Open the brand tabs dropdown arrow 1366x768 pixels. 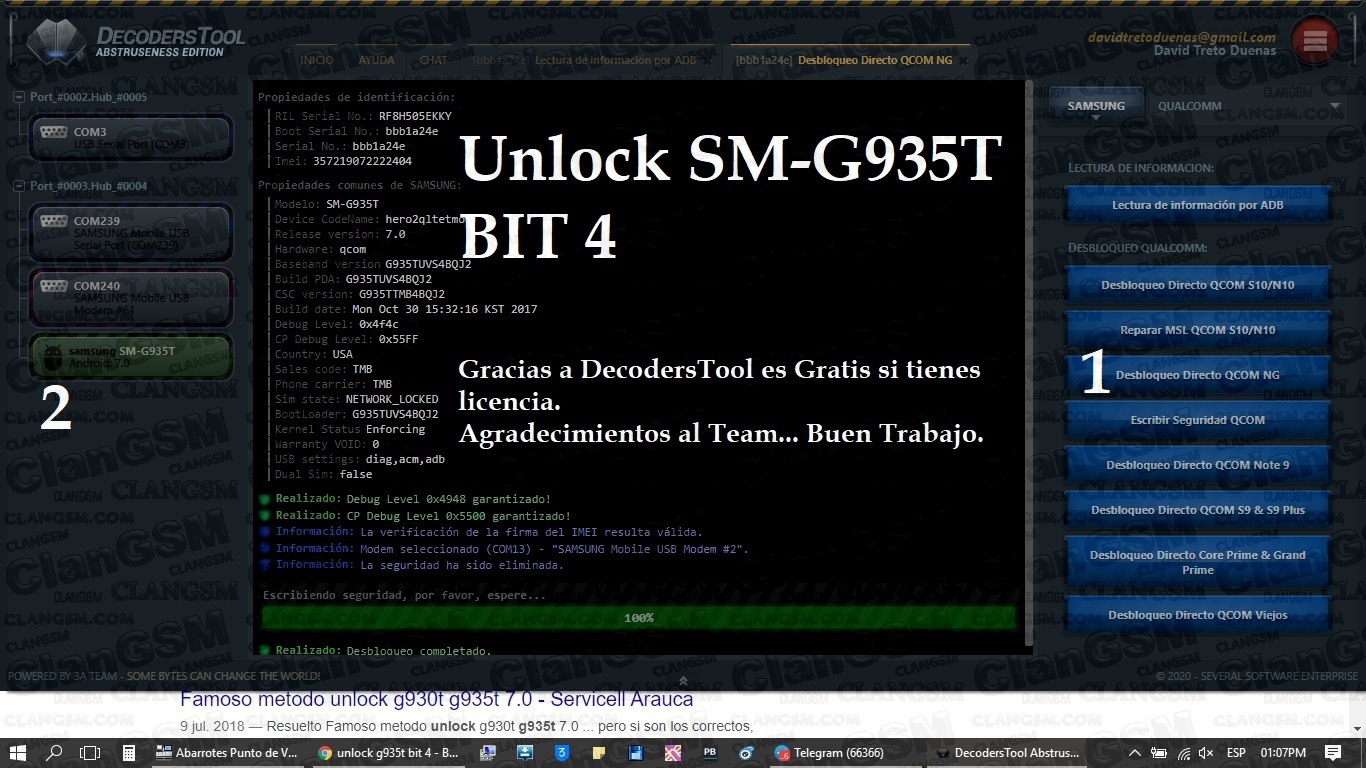pyautogui.click(x=1335, y=106)
